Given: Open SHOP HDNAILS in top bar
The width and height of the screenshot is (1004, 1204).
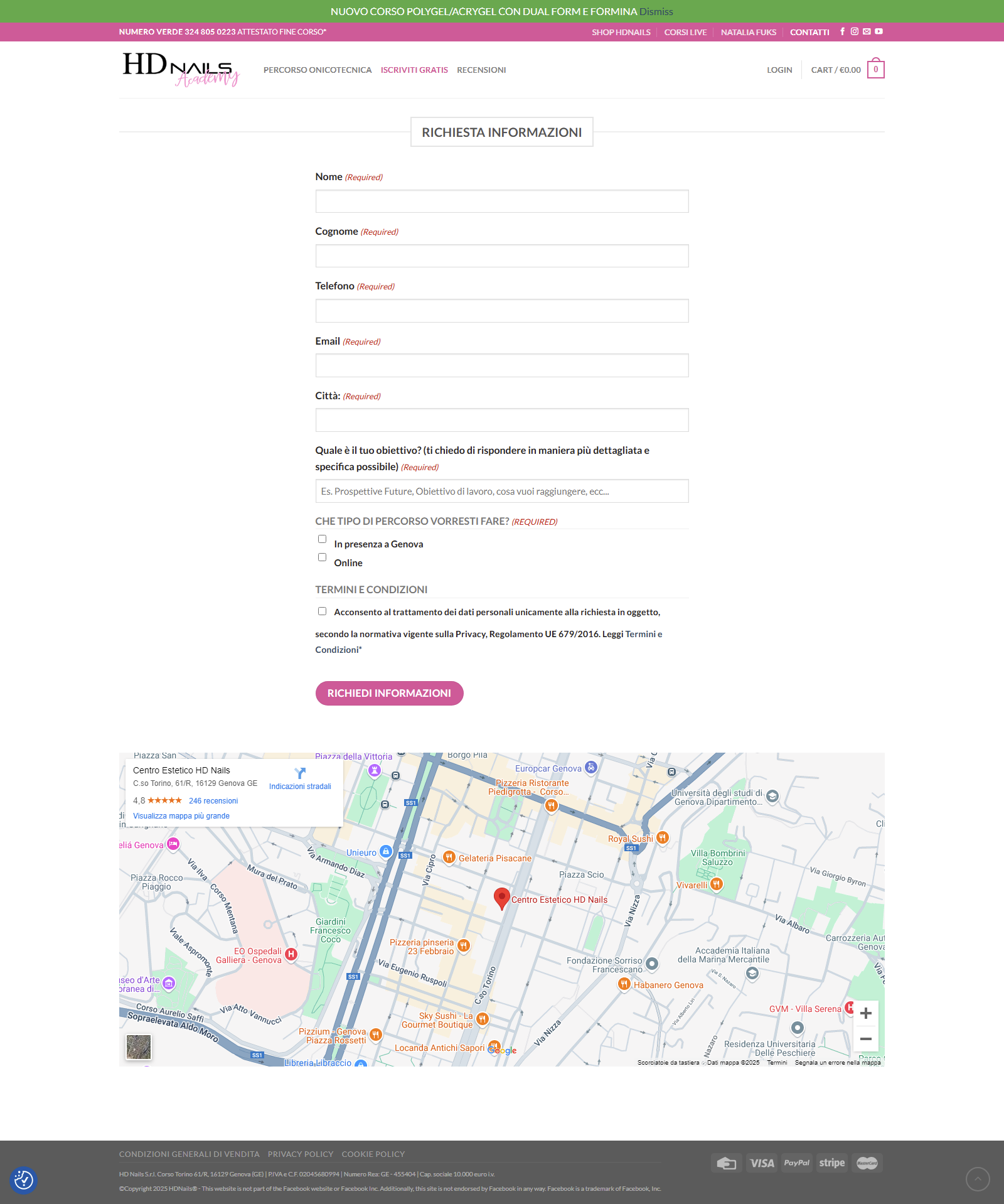Looking at the screenshot, I should point(621,32).
